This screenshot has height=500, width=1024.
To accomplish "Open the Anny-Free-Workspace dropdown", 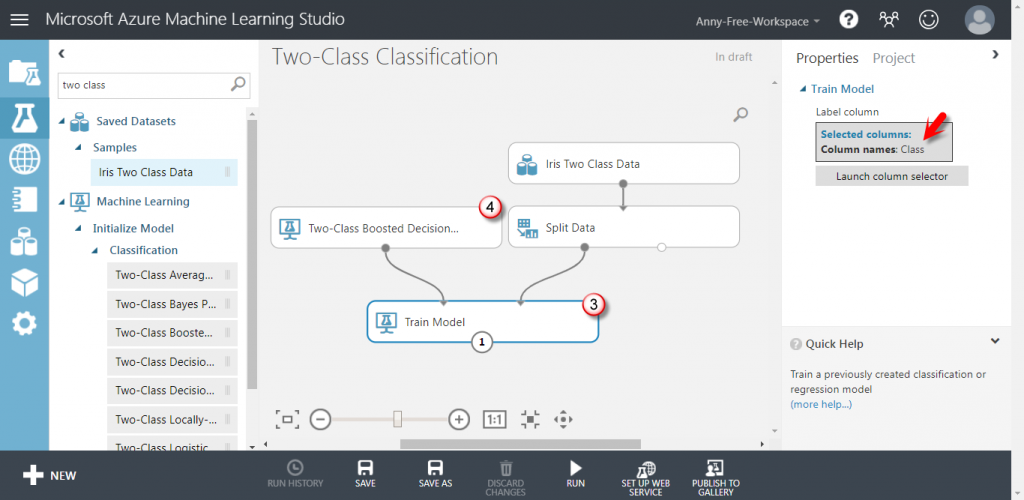I will (x=758, y=21).
